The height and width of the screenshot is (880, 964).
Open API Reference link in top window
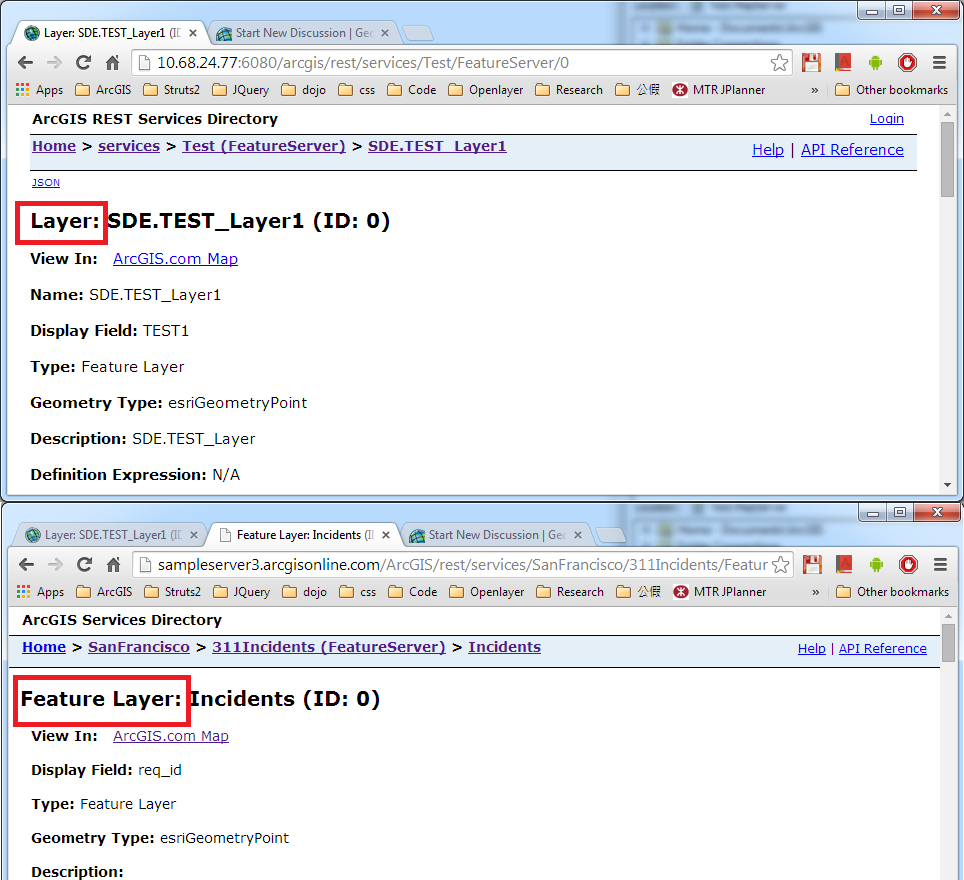(x=852, y=150)
